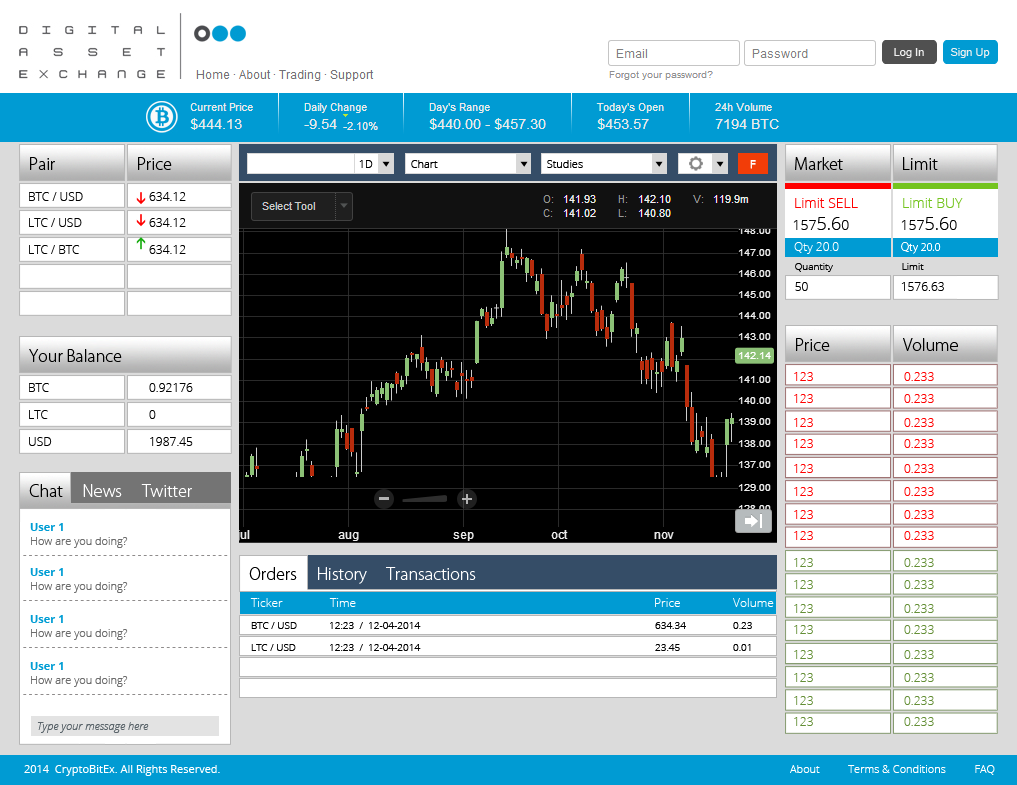Expand the Chart type dropdown

pos(523,164)
